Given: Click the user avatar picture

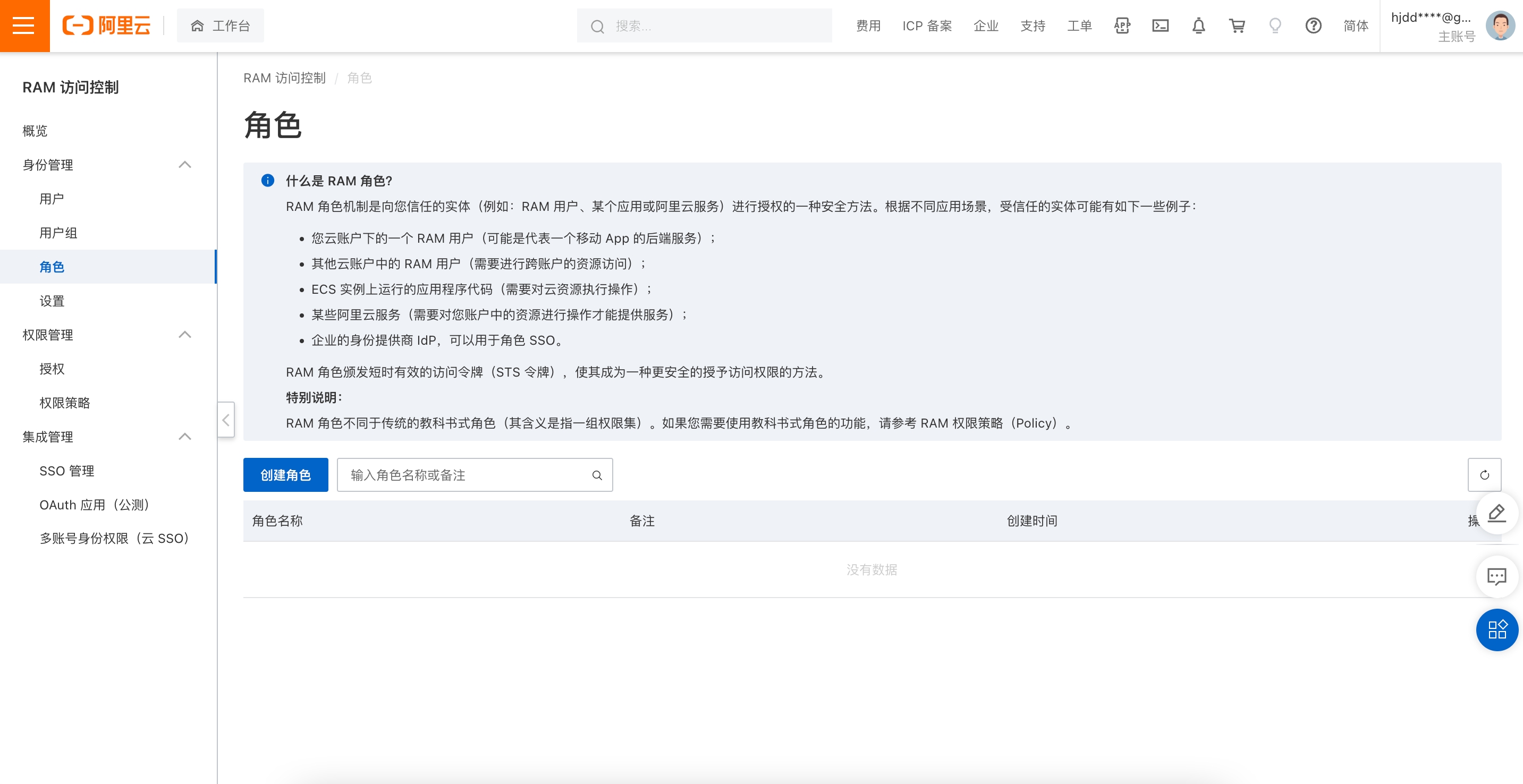Looking at the screenshot, I should coord(1501,25).
